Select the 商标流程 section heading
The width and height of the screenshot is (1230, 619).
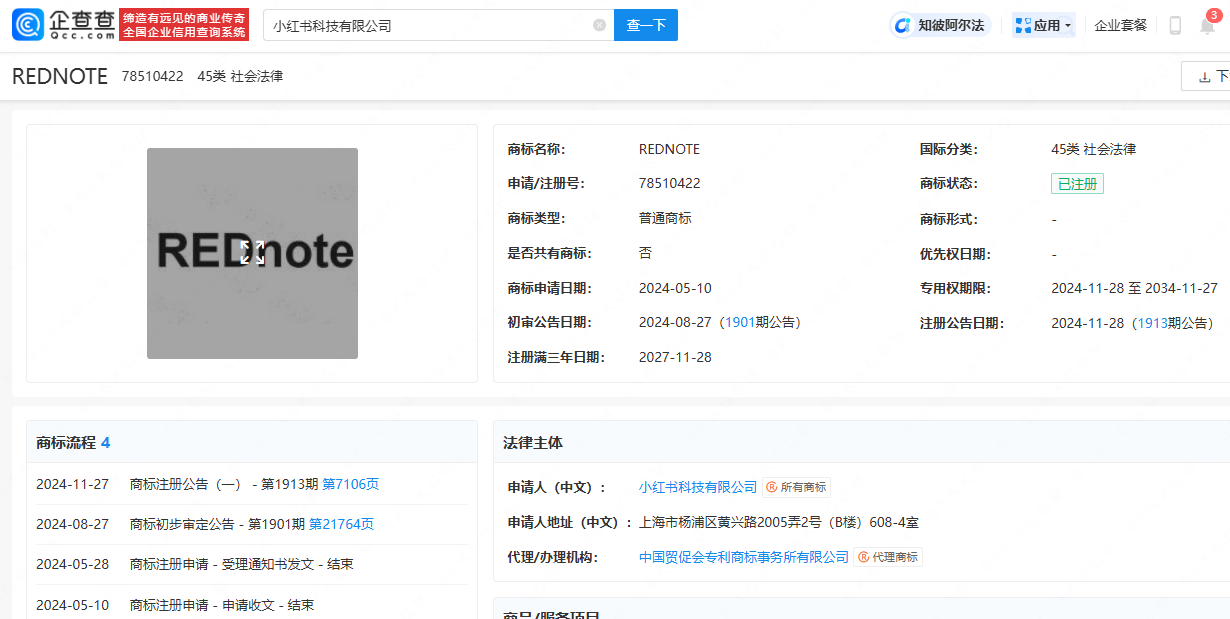[x=73, y=442]
